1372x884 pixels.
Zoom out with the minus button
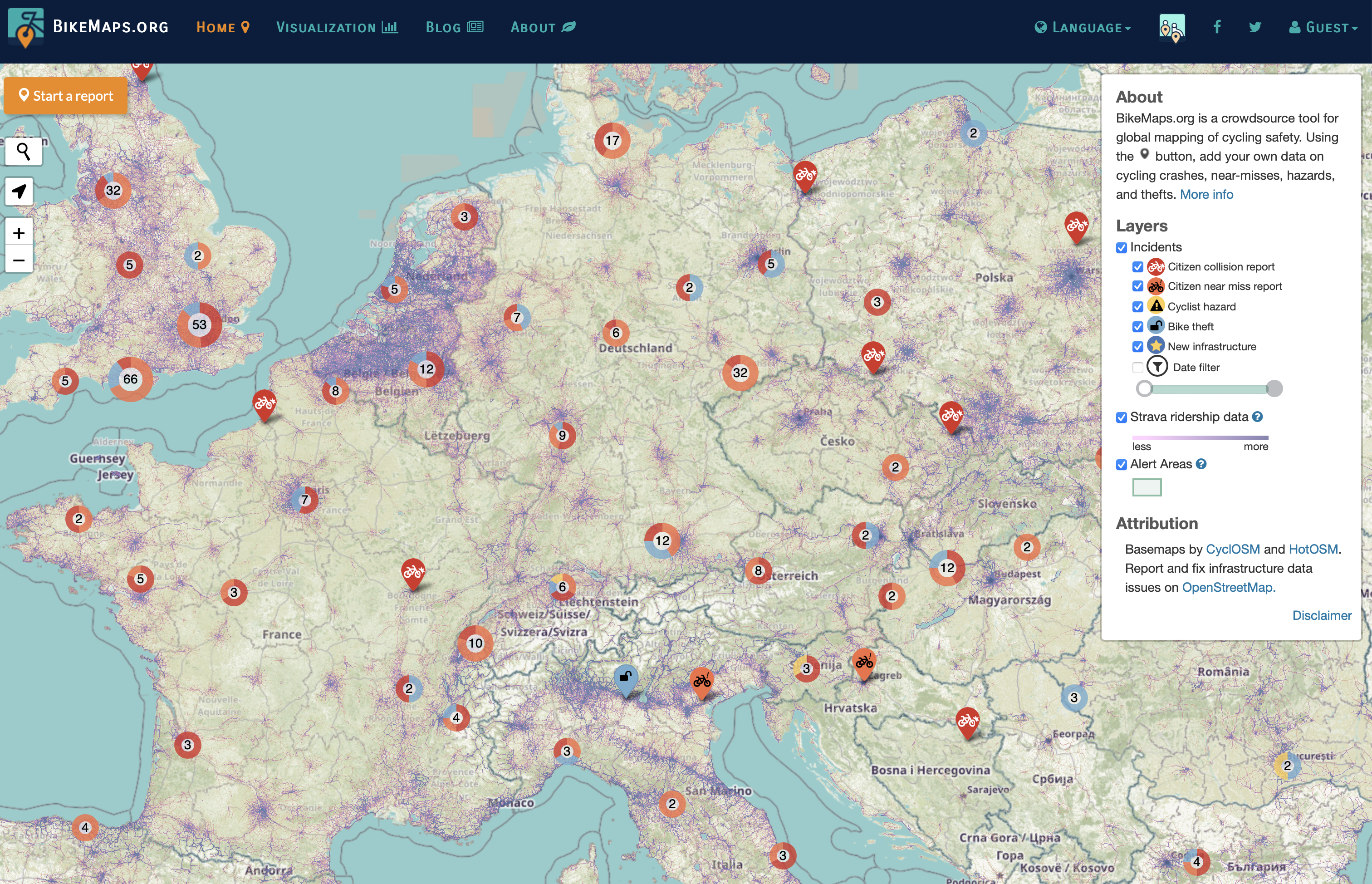pos(19,260)
